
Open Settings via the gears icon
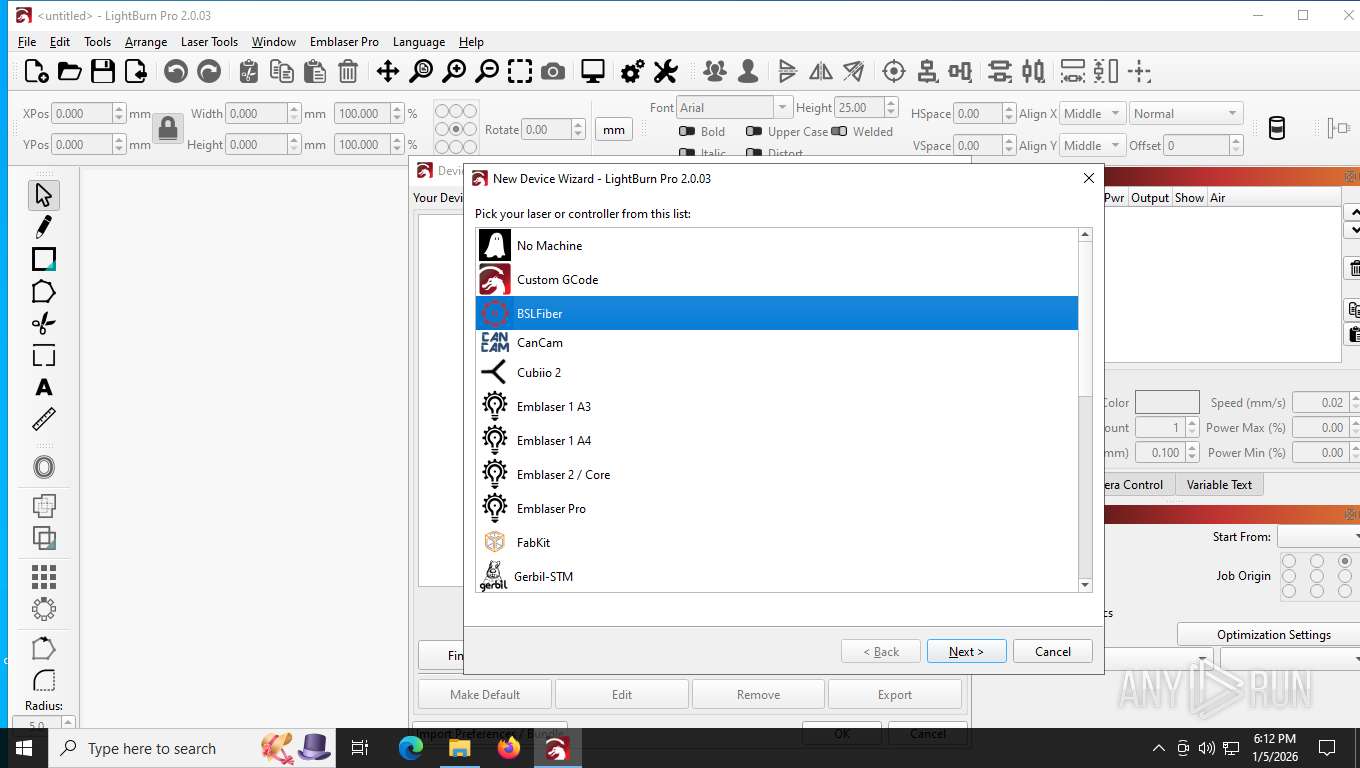pos(633,71)
